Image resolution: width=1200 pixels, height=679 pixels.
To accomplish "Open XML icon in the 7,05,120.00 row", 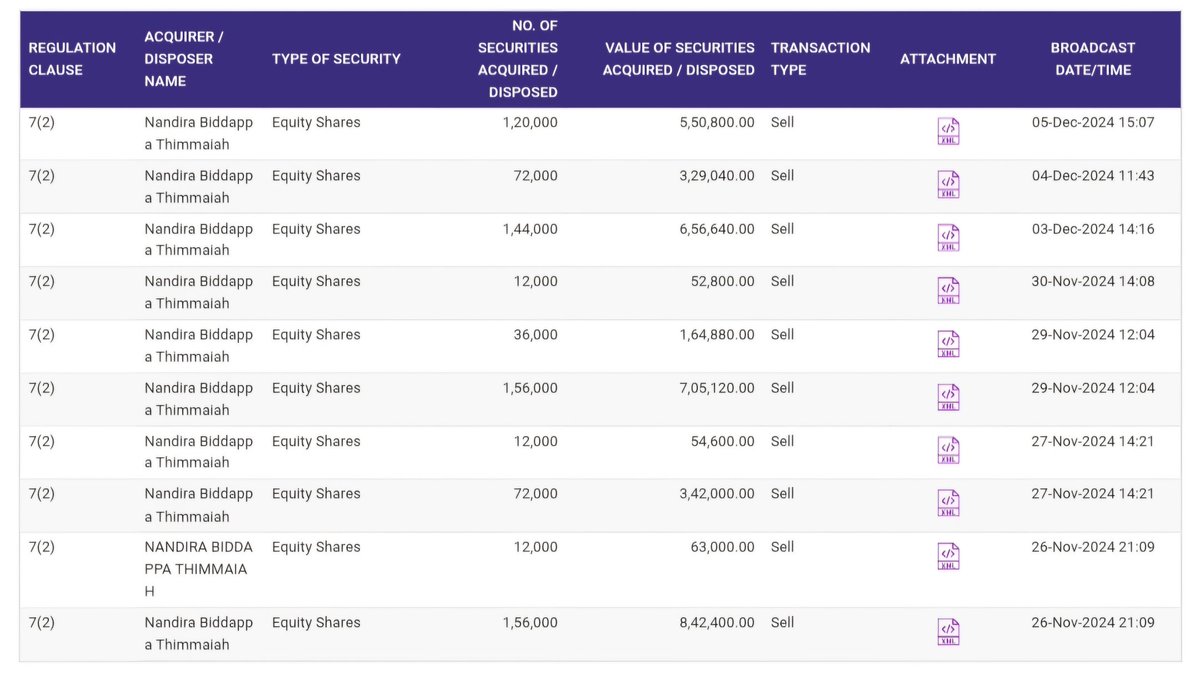I will tap(948, 398).
